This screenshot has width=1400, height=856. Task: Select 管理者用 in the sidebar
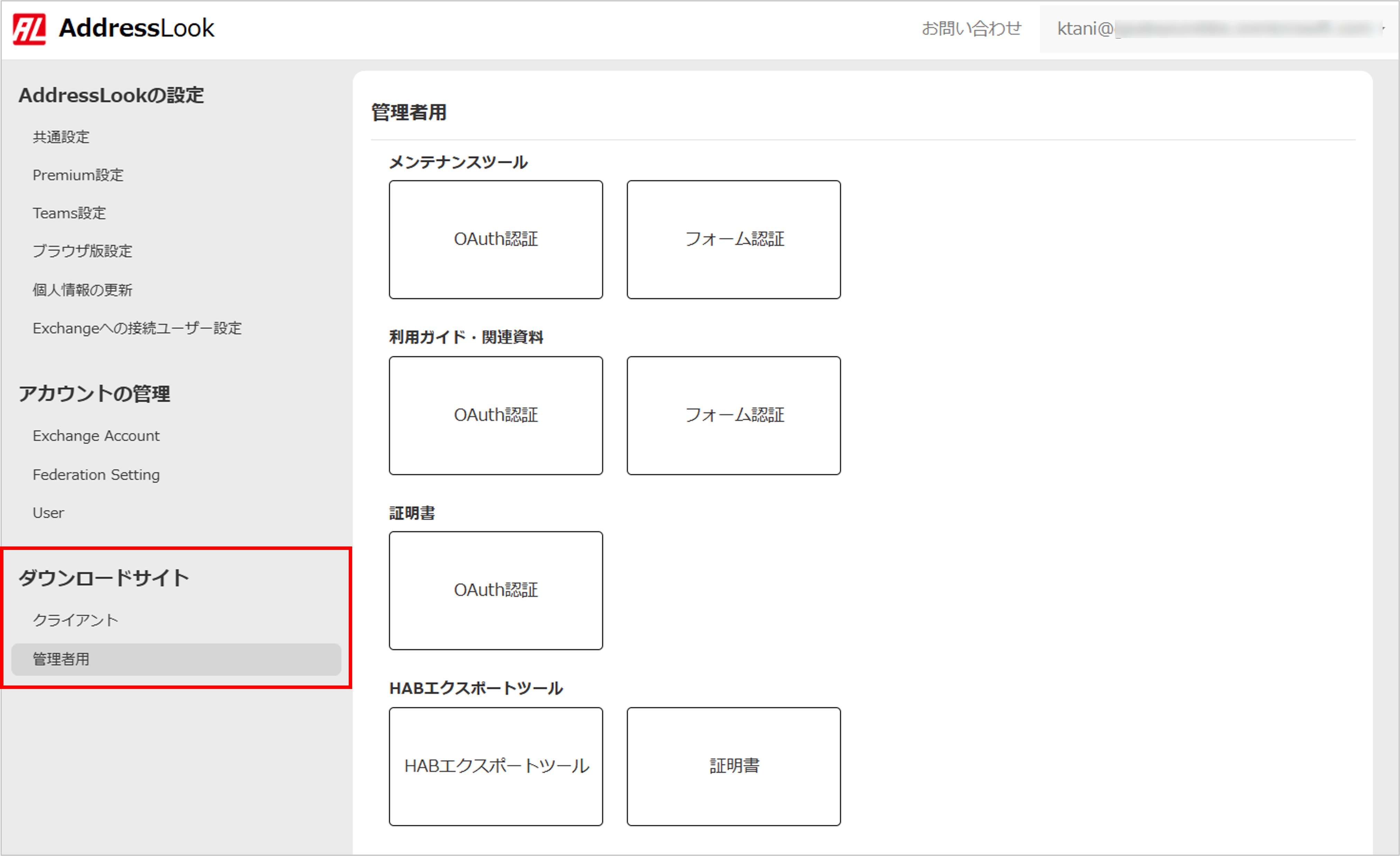coord(176,659)
